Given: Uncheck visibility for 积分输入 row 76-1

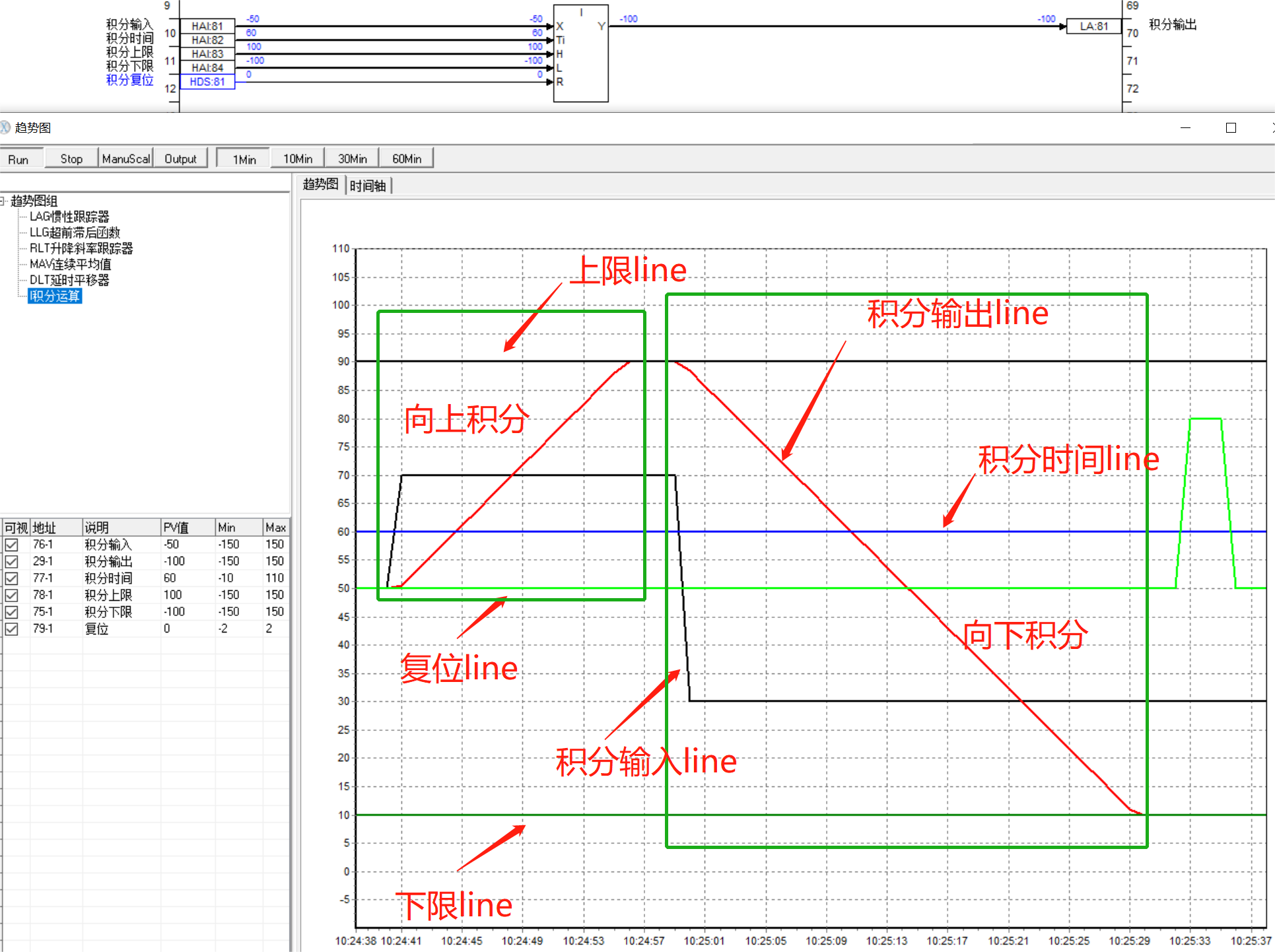Looking at the screenshot, I should click(x=12, y=545).
